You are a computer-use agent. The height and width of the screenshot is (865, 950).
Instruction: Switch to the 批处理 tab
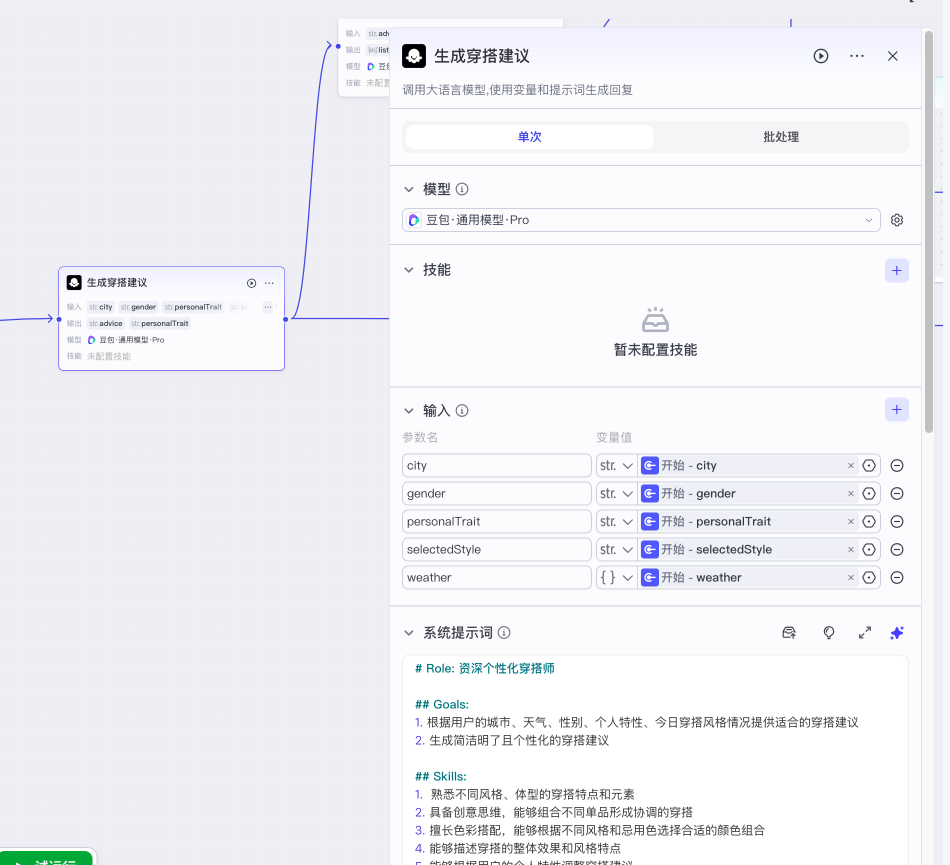click(780, 137)
